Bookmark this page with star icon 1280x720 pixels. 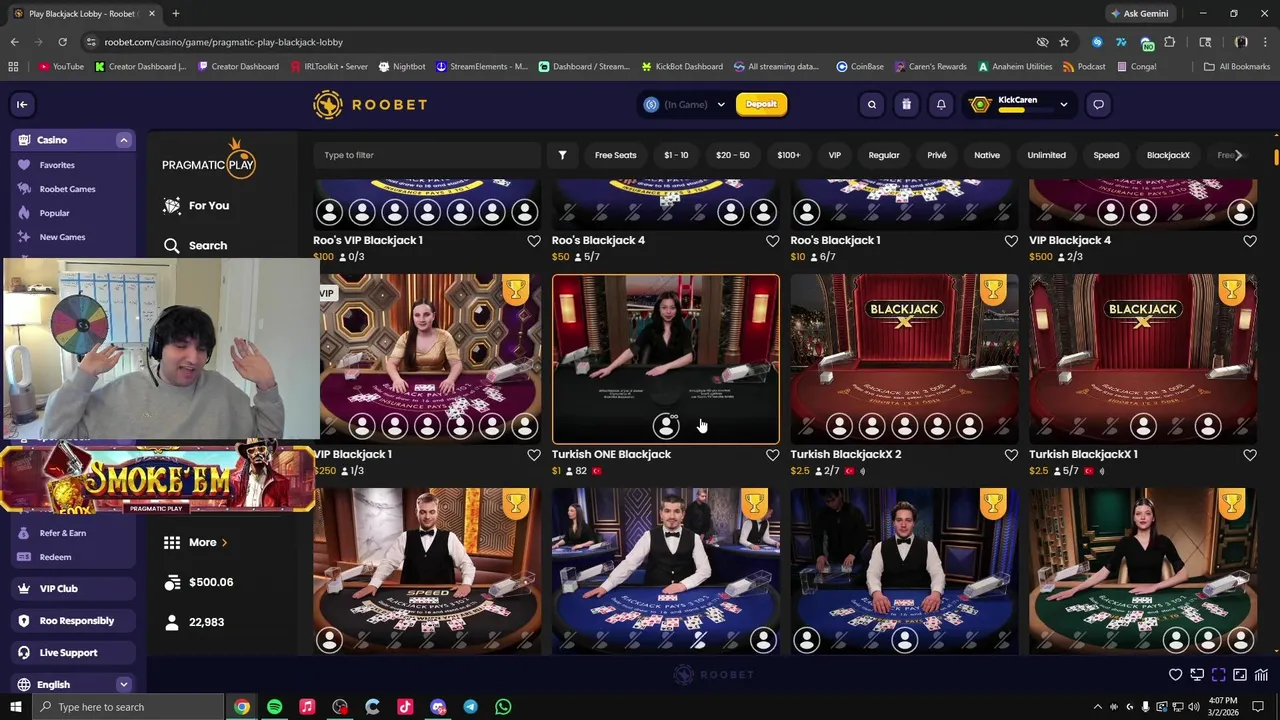click(x=1064, y=42)
